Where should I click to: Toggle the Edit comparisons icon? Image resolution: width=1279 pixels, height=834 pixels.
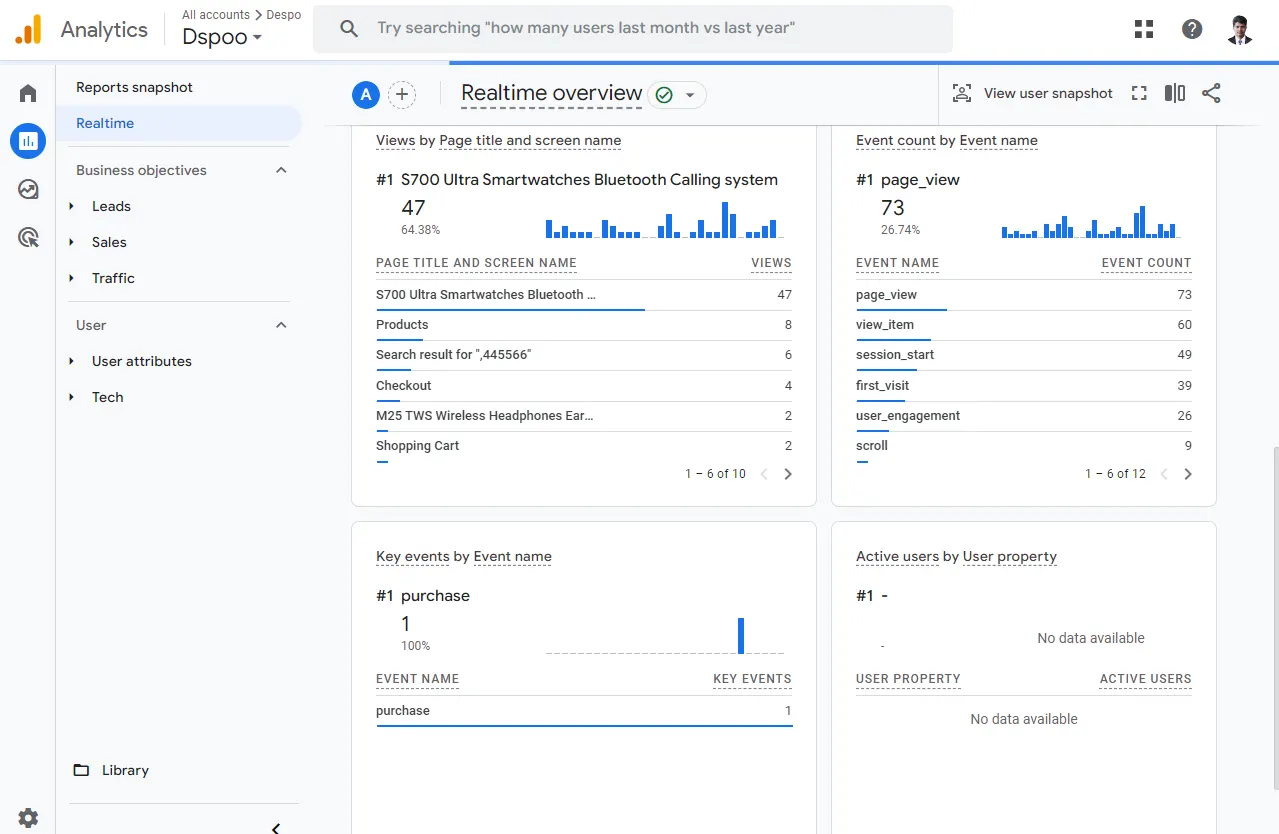(1175, 93)
